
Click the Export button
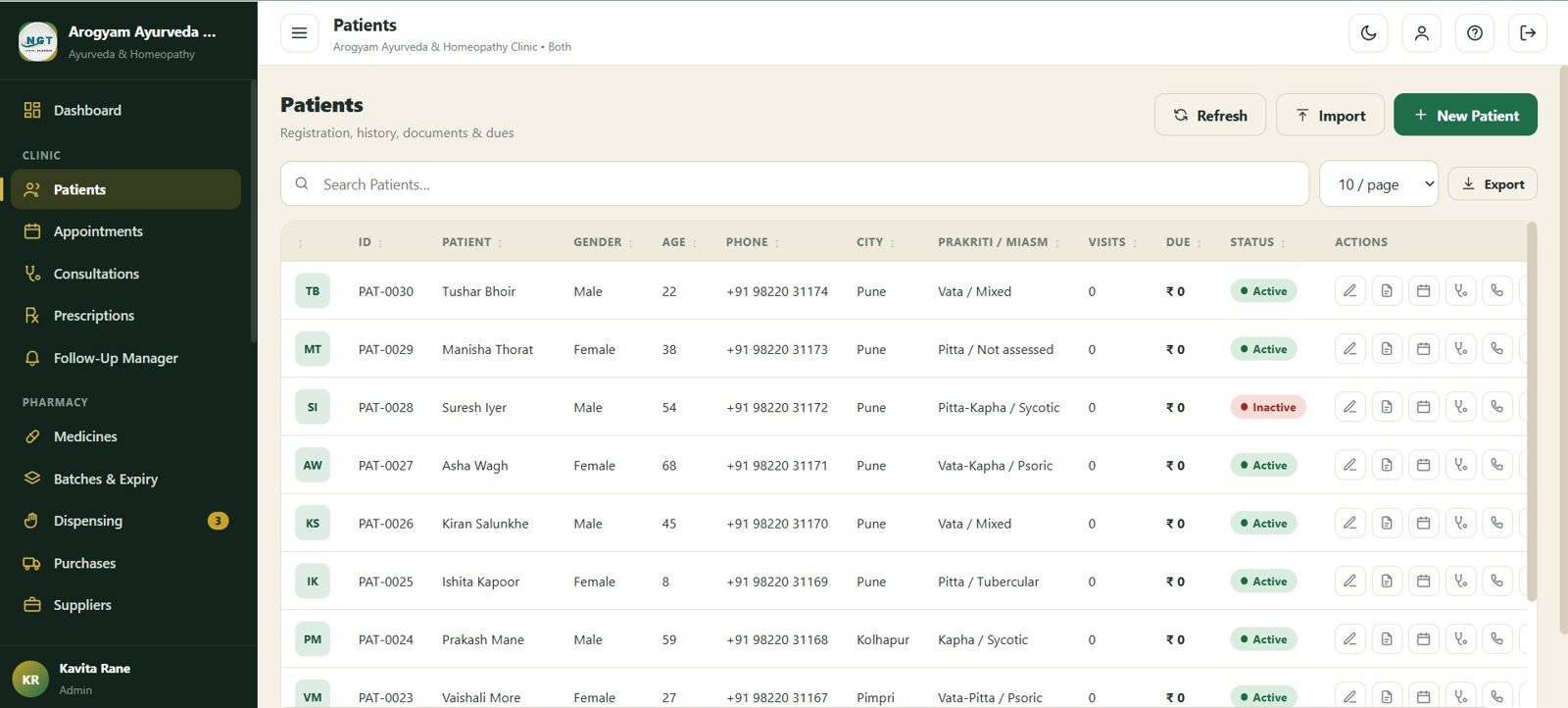click(1493, 183)
